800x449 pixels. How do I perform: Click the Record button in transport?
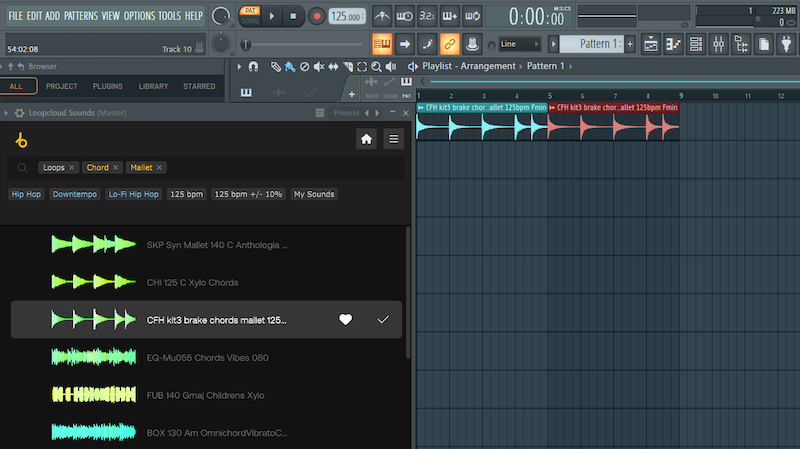[x=316, y=16]
